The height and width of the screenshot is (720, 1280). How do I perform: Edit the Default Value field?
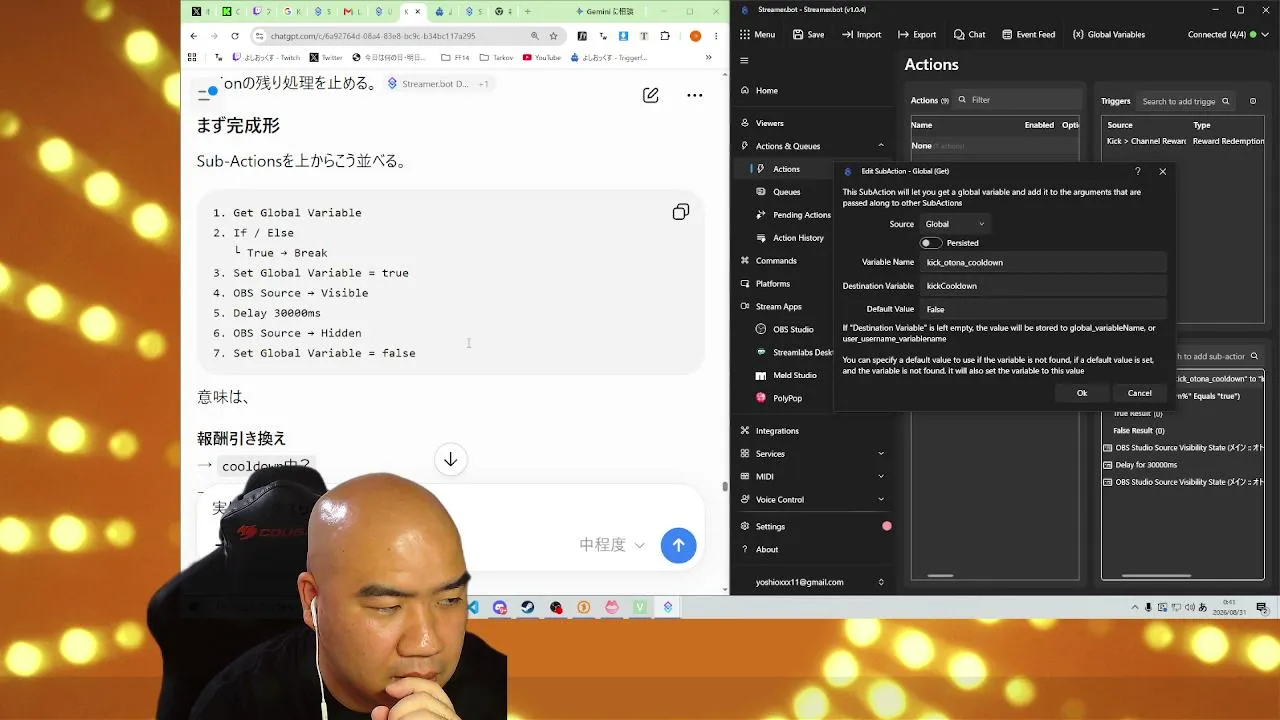point(1044,309)
